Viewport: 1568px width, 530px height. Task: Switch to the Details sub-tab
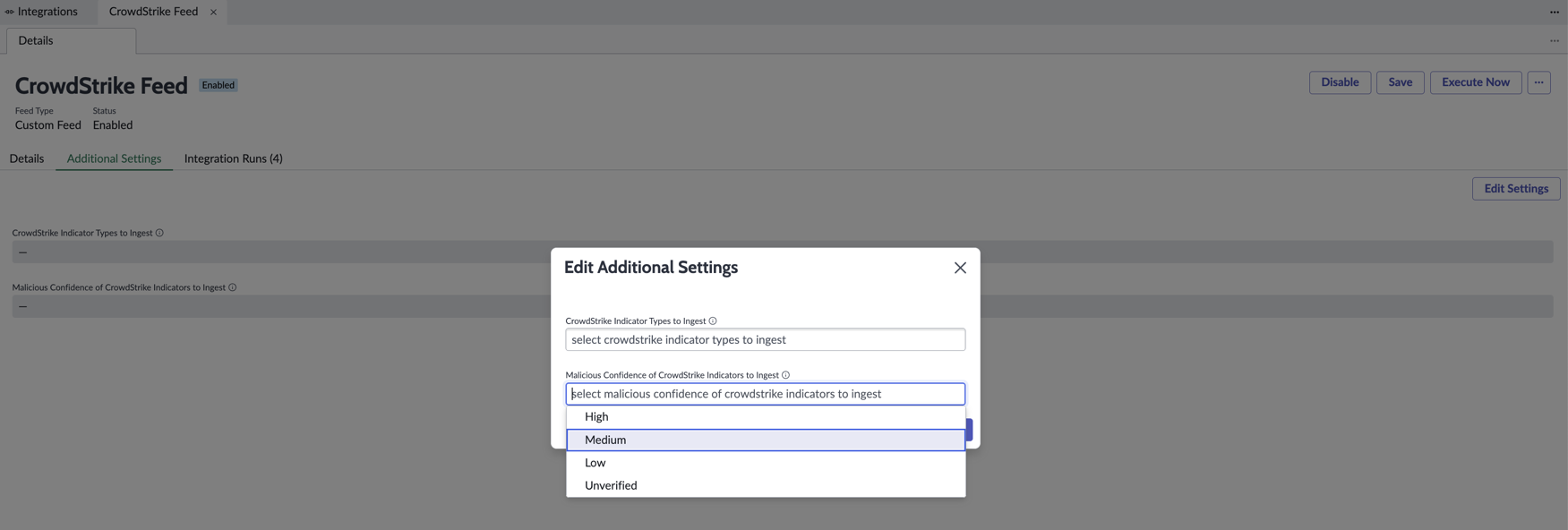pos(27,158)
